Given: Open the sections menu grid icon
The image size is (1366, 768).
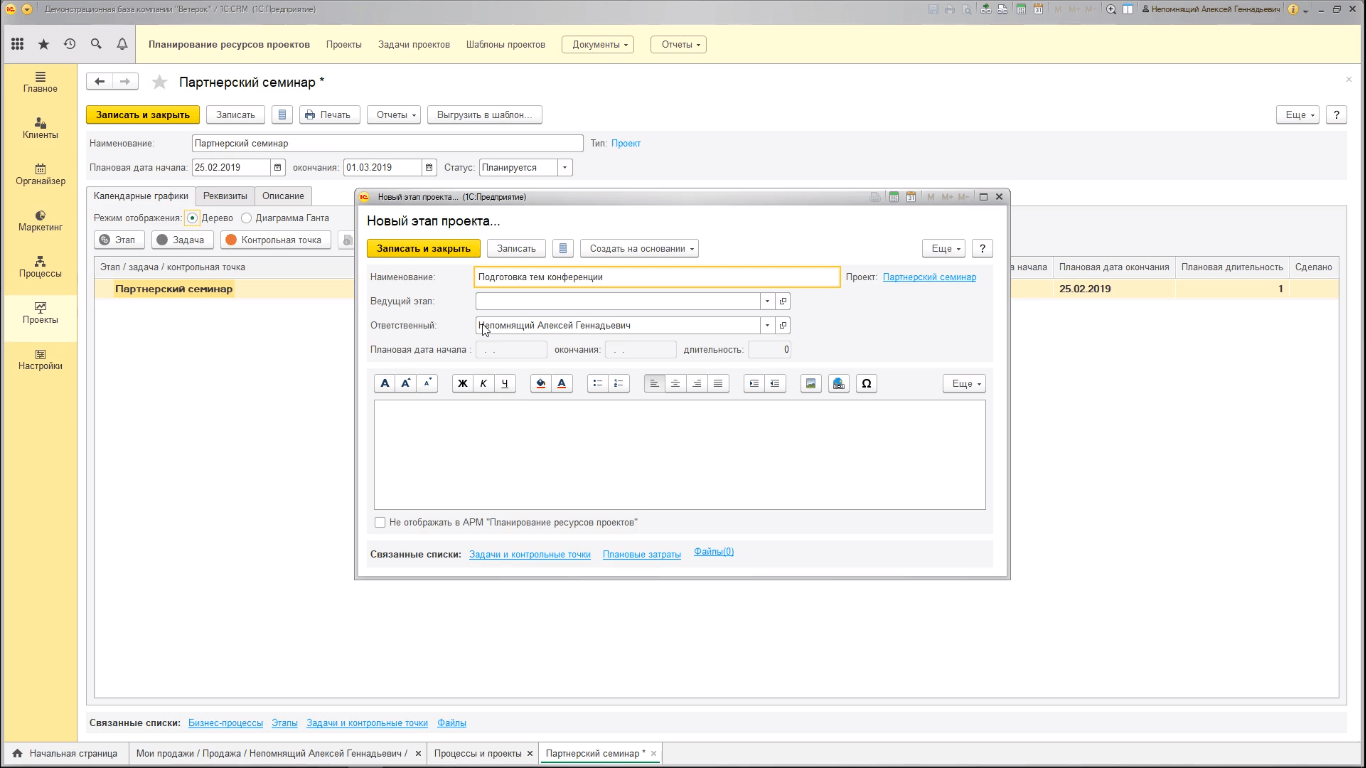Looking at the screenshot, I should tap(17, 44).
